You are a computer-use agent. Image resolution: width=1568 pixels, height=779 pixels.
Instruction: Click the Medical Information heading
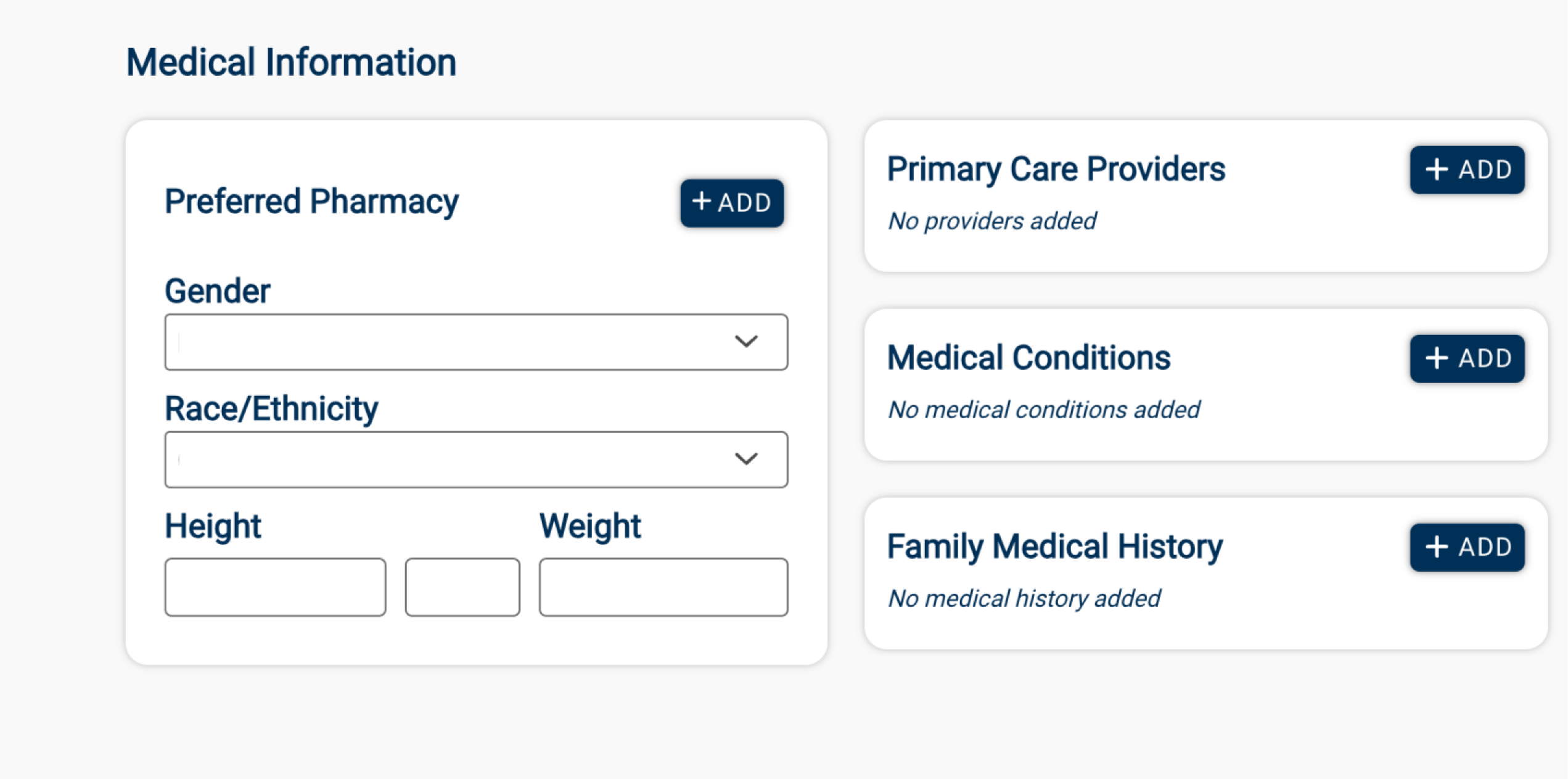(291, 63)
